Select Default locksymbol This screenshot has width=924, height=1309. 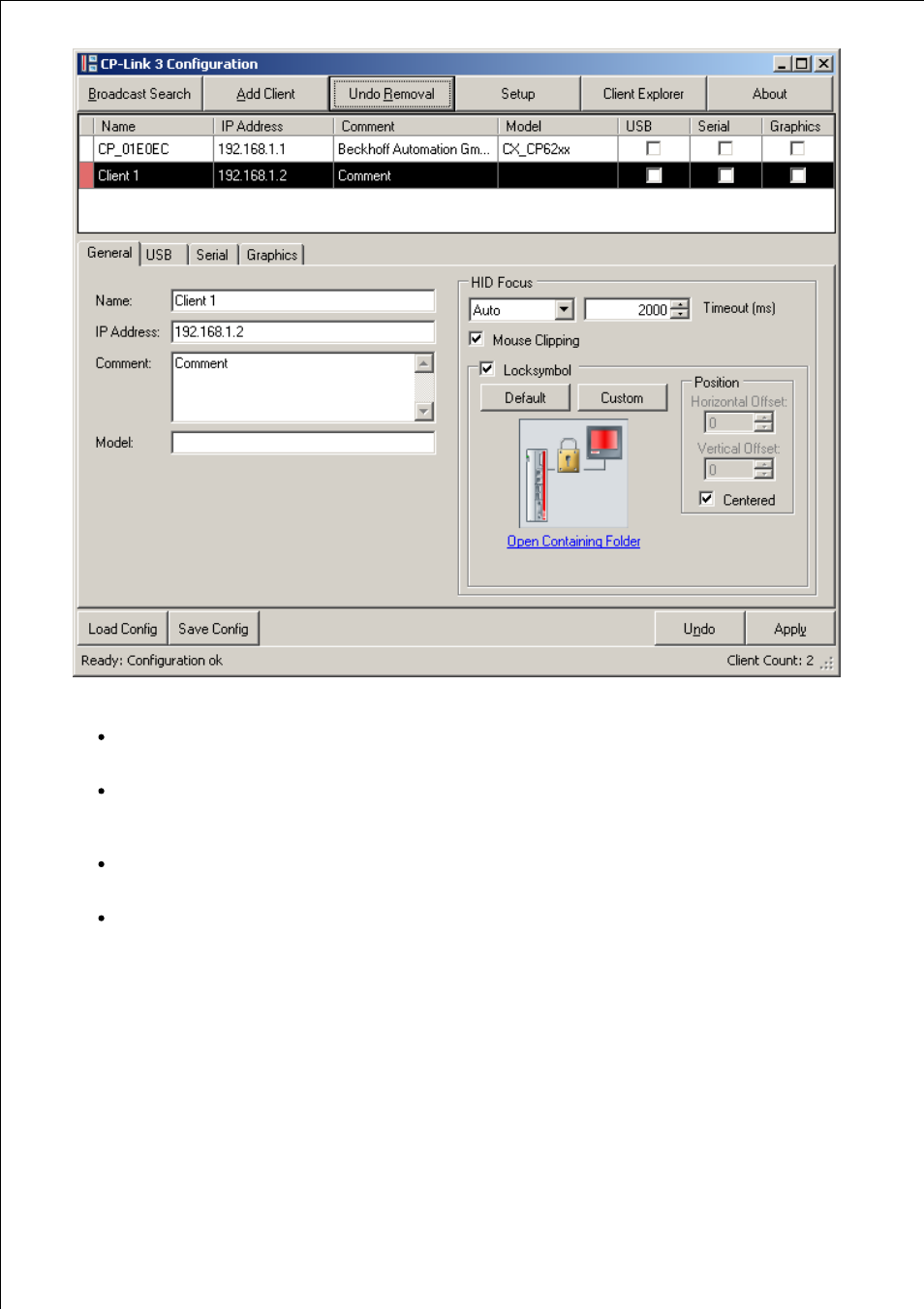pyautogui.click(x=525, y=398)
